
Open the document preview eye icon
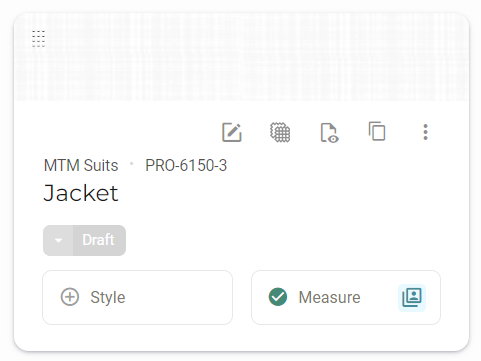(x=329, y=133)
